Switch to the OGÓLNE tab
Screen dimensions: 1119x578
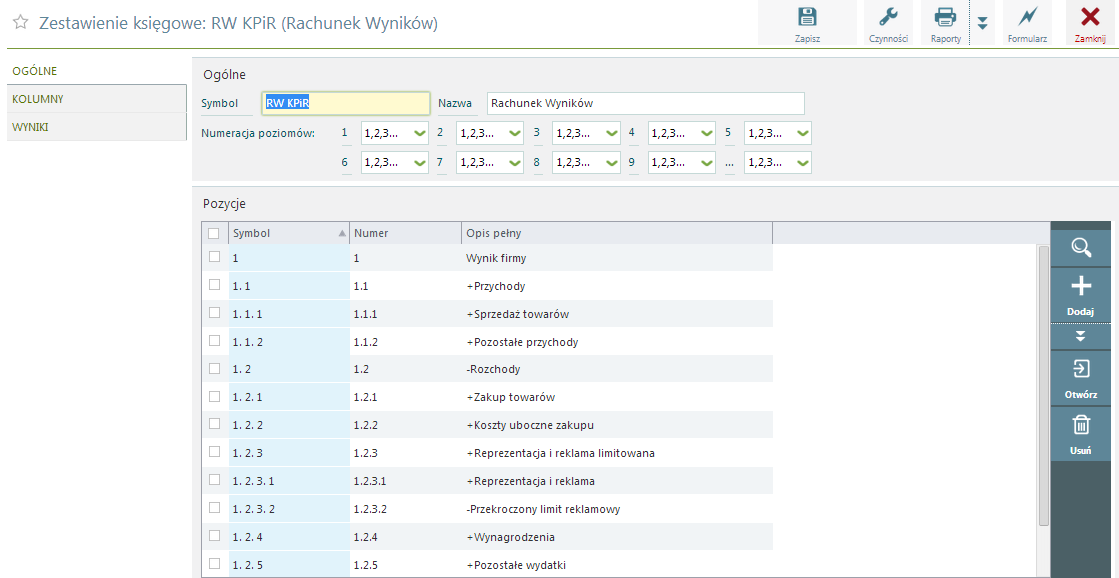pyautogui.click(x=97, y=71)
